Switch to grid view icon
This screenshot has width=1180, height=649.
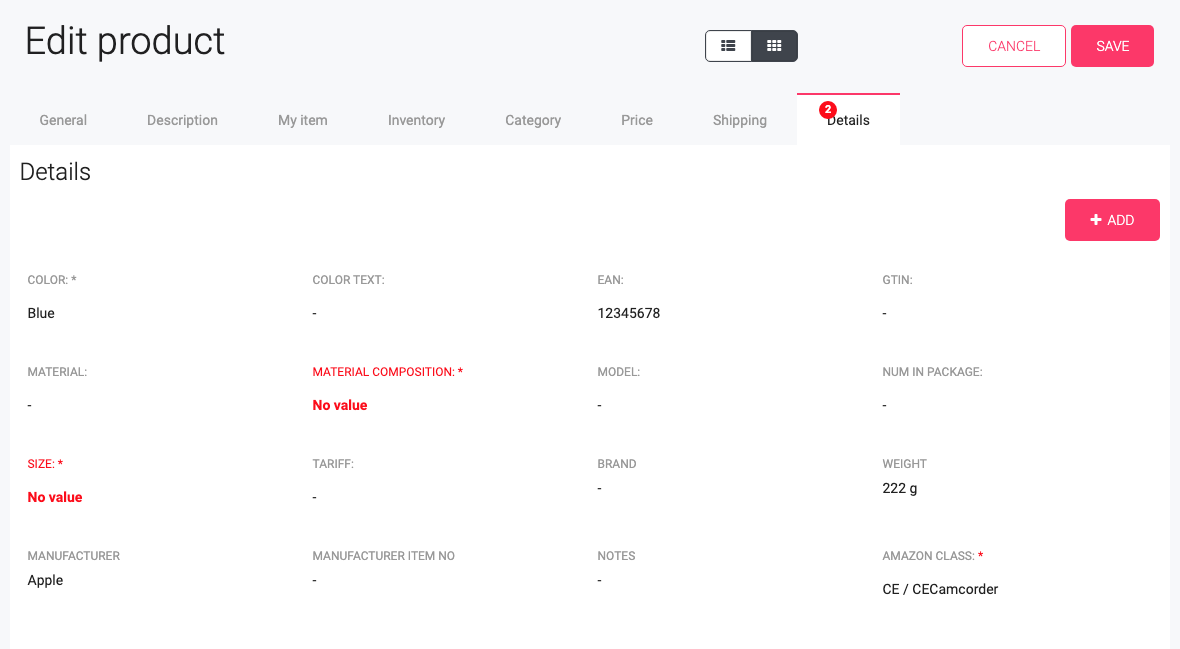click(774, 46)
